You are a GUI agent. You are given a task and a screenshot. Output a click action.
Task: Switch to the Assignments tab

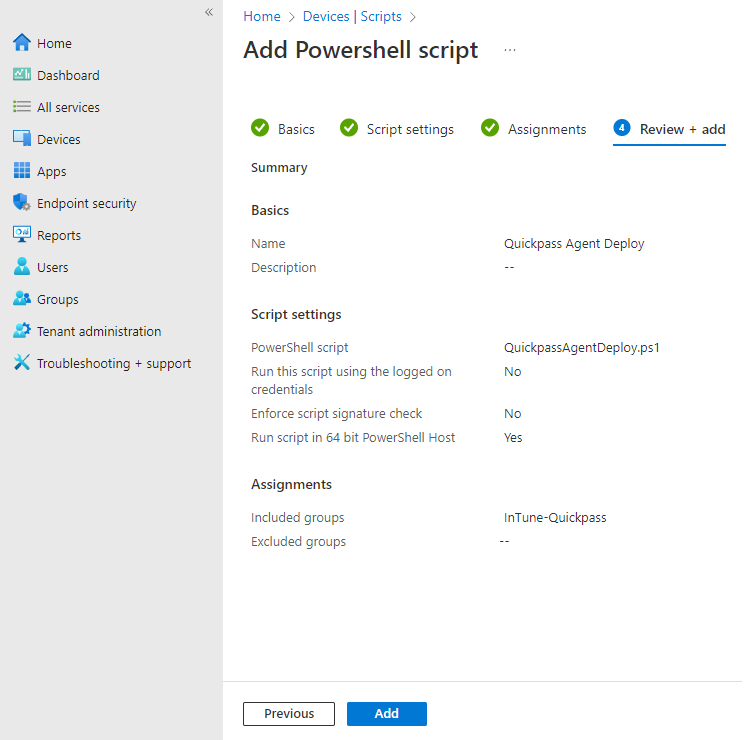(533, 129)
